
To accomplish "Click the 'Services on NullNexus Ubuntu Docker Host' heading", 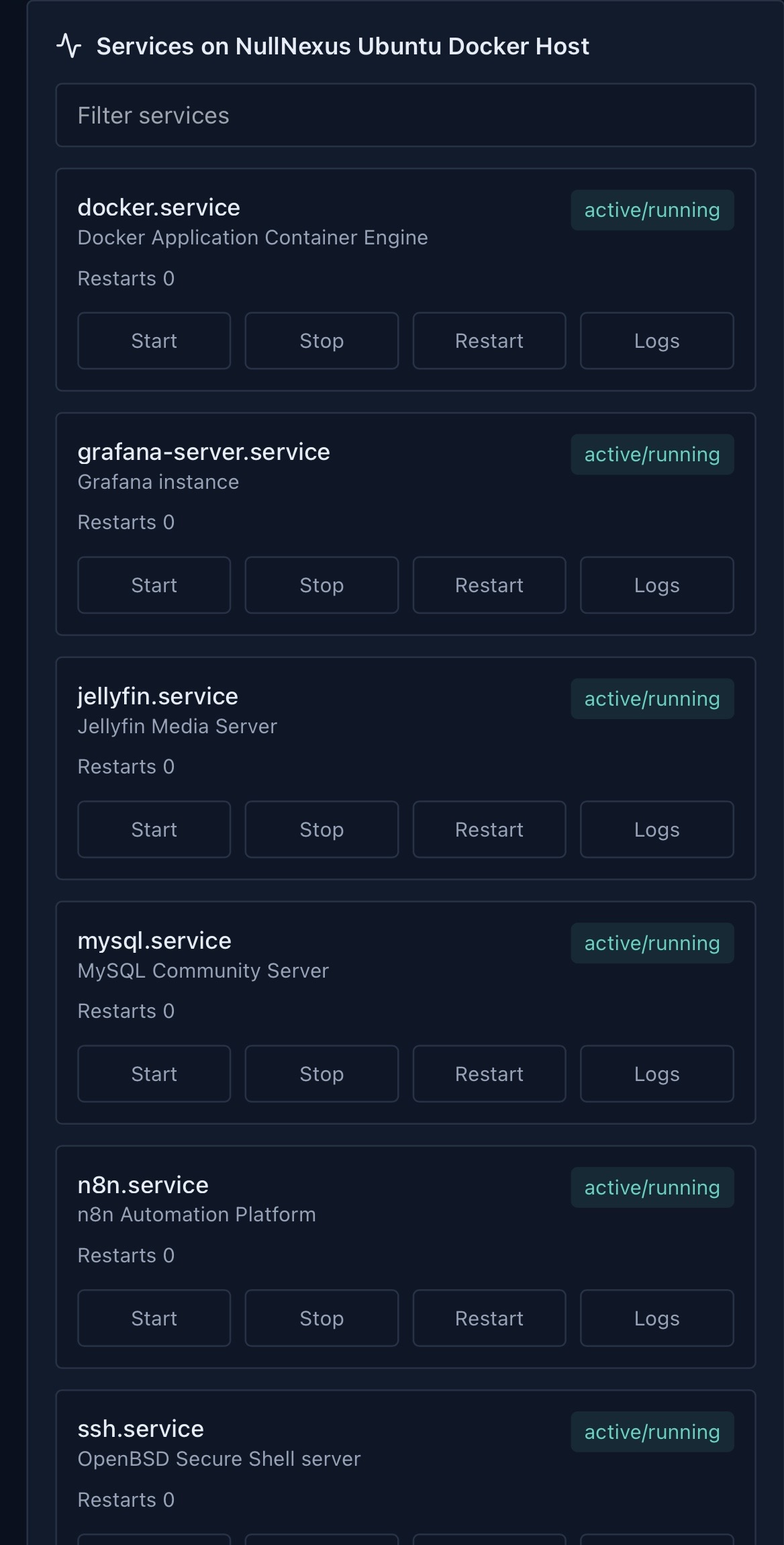I will click(343, 46).
